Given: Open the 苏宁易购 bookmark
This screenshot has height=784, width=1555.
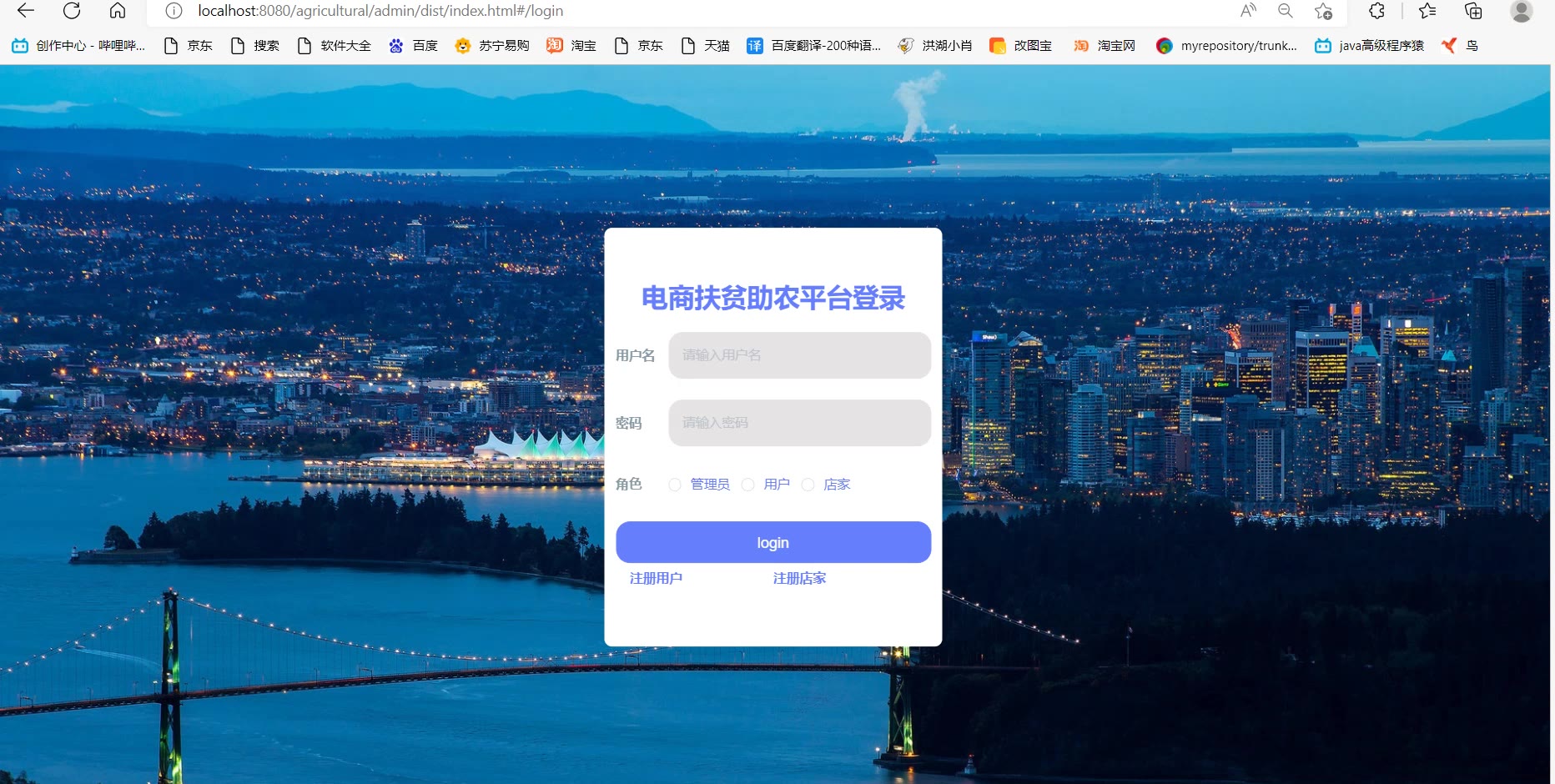Looking at the screenshot, I should point(492,46).
